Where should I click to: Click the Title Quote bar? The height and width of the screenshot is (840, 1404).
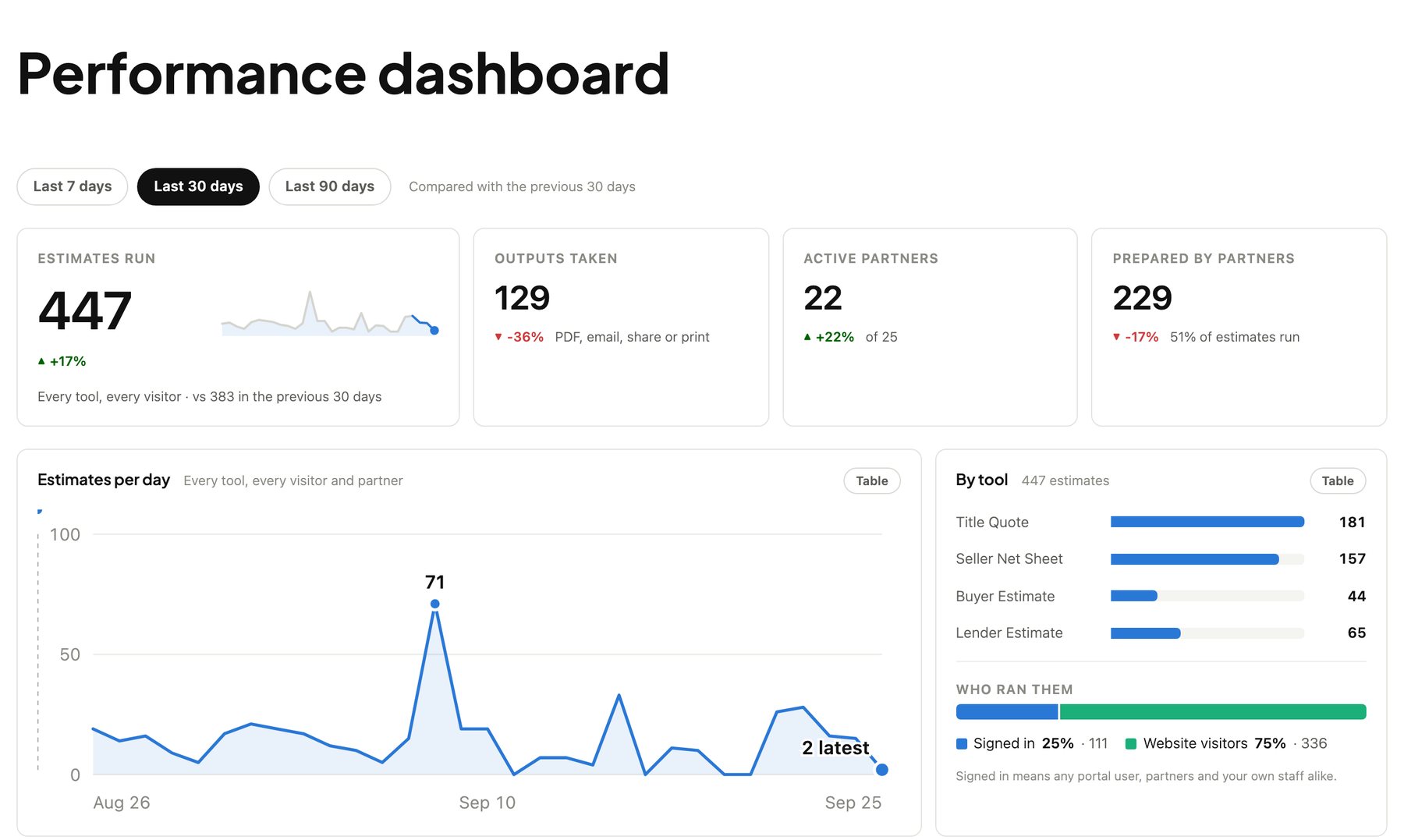pos(1207,522)
